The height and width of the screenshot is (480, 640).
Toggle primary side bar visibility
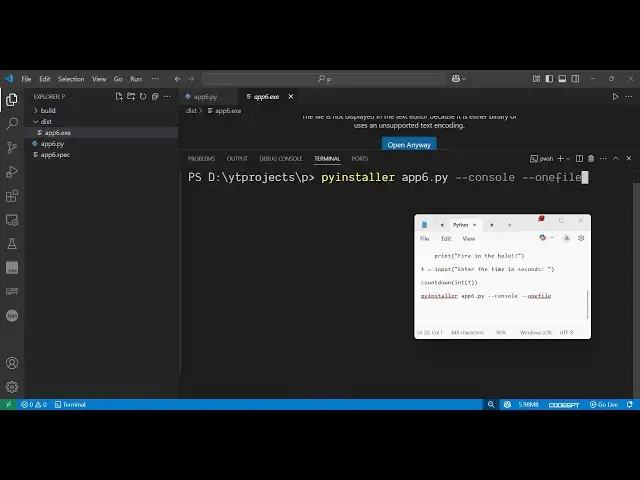tap(549, 79)
